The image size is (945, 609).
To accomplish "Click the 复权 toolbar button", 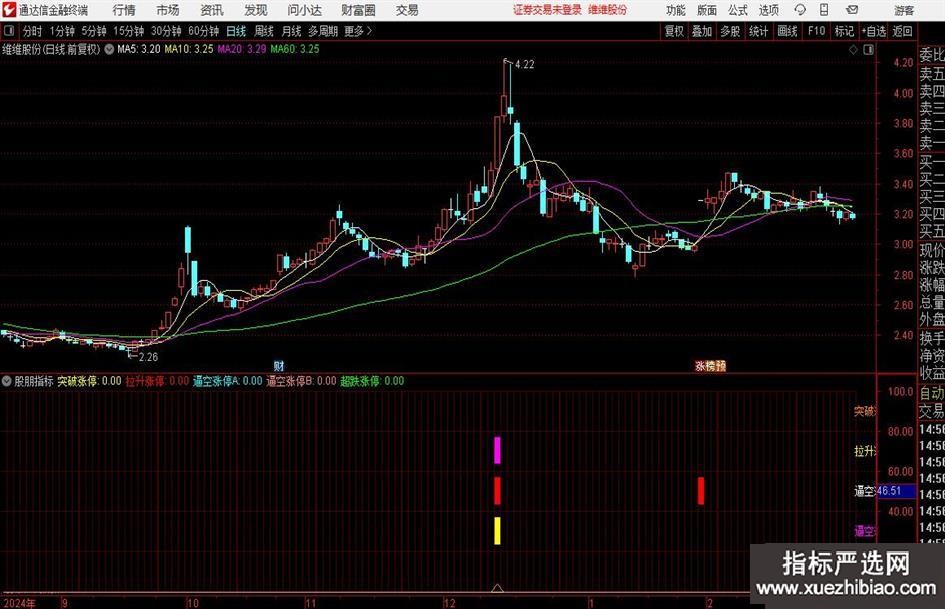I will pos(674,31).
